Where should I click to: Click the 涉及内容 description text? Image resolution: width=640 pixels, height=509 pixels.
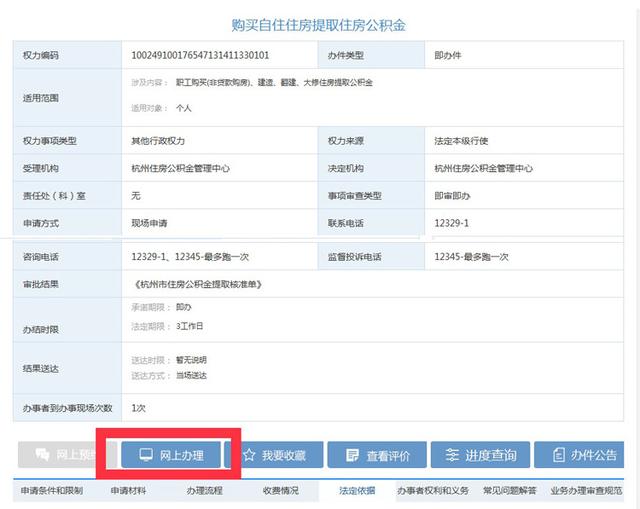click(274, 82)
